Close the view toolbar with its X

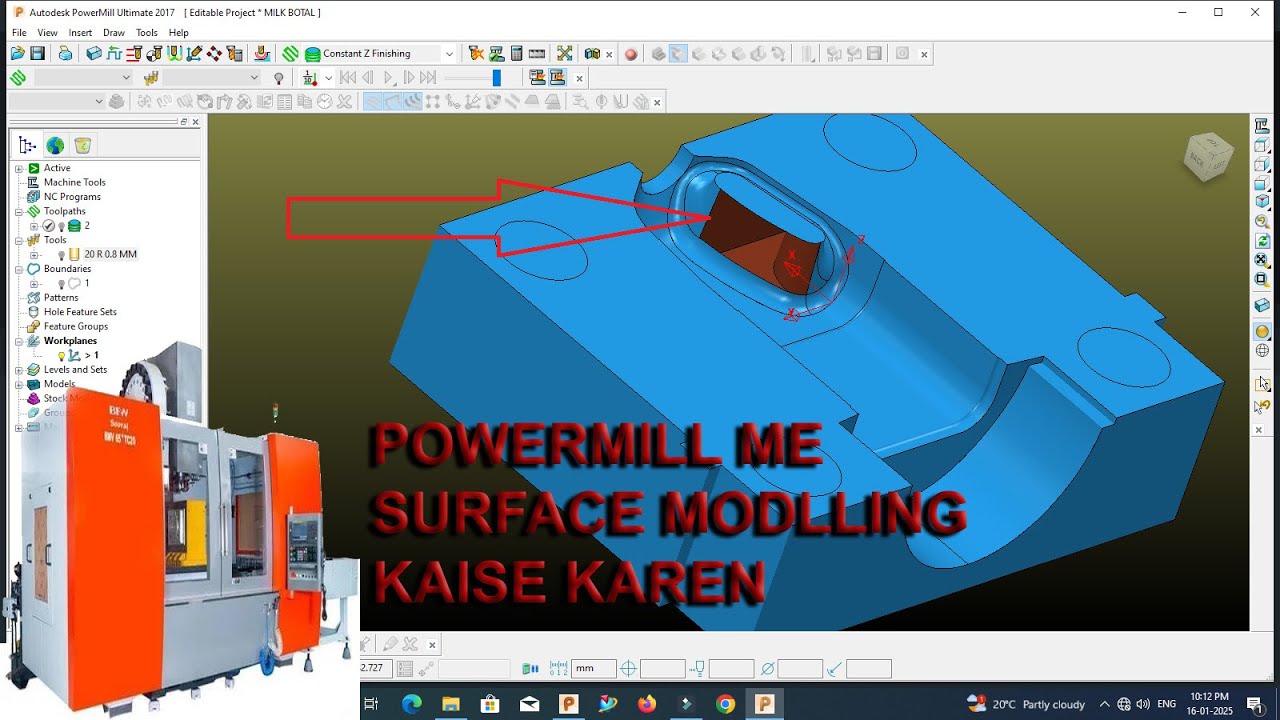(1259, 430)
